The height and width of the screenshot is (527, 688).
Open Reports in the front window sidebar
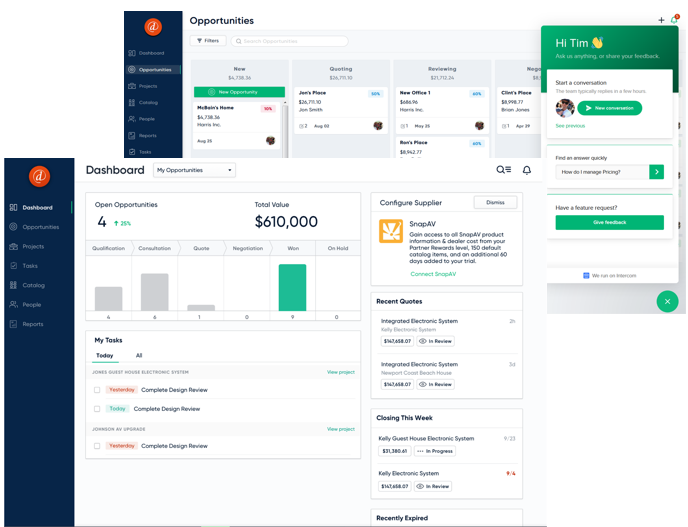coord(26,324)
